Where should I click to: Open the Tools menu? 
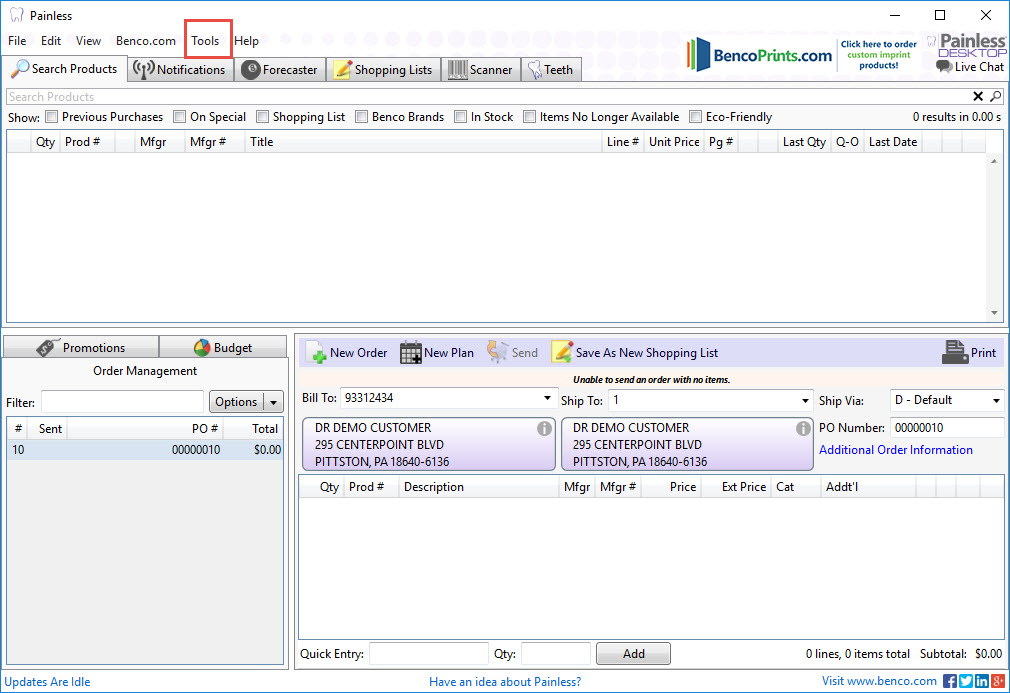tap(205, 41)
